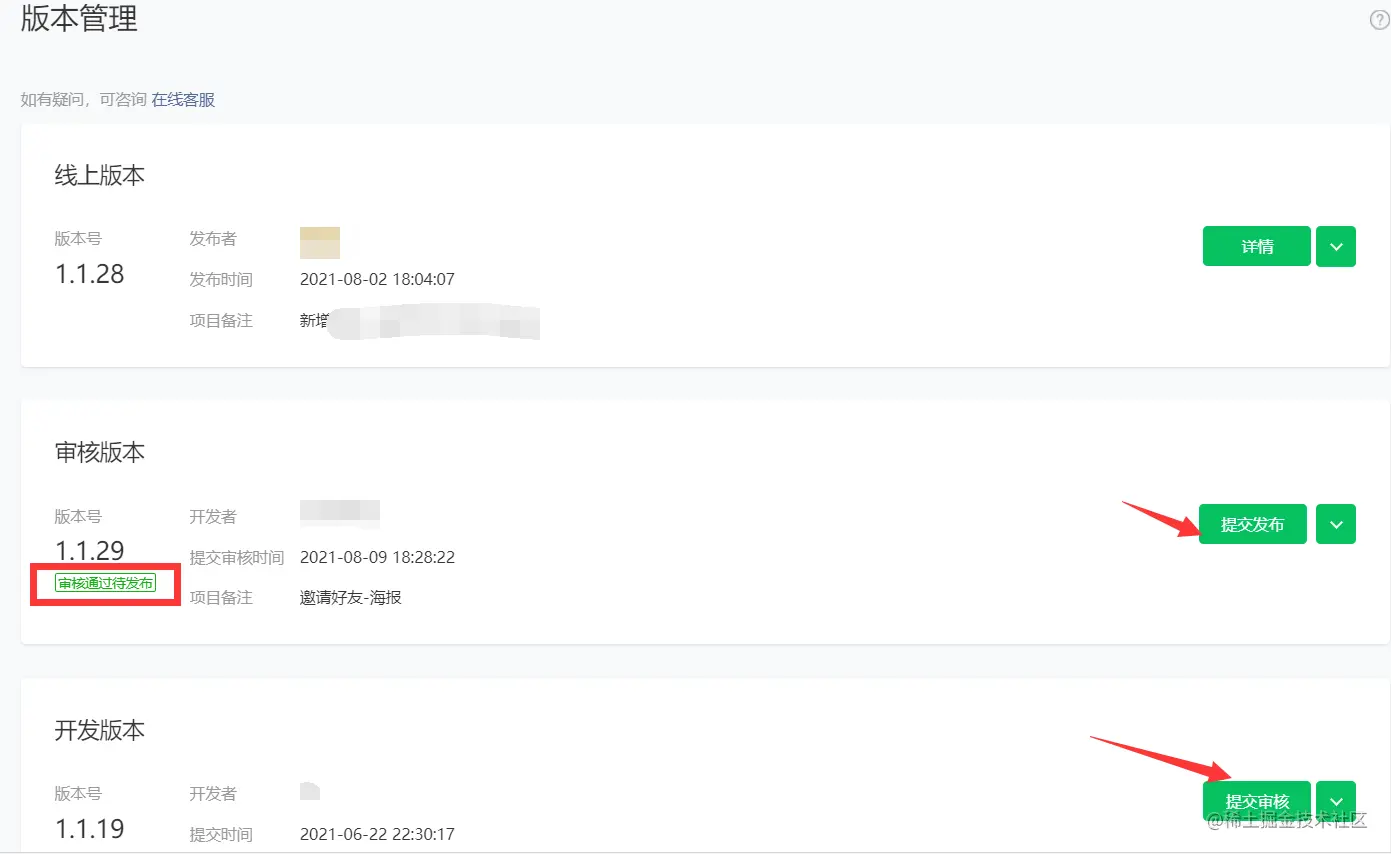Select version number 1.1.19
Screen dimensions: 1391x854
[x=90, y=828]
